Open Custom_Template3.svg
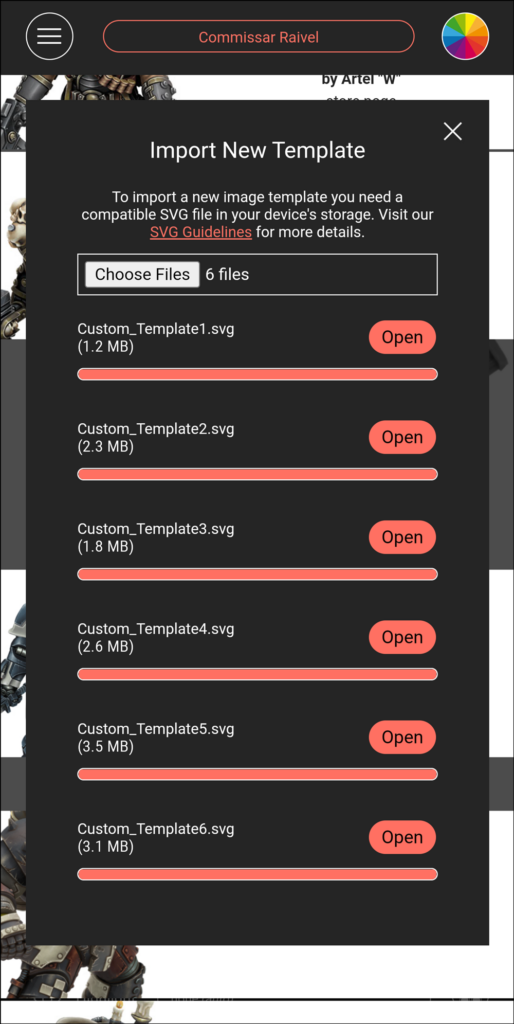514x1024 pixels. (x=402, y=537)
